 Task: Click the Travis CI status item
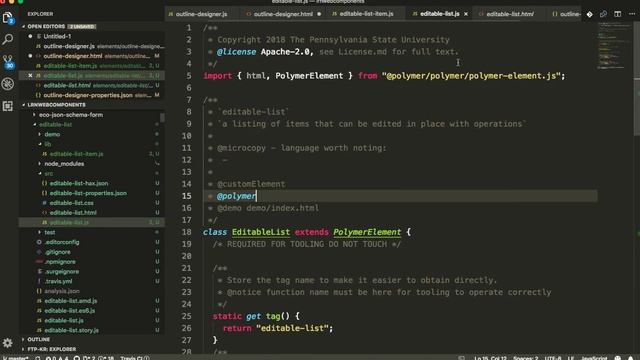point(135,358)
